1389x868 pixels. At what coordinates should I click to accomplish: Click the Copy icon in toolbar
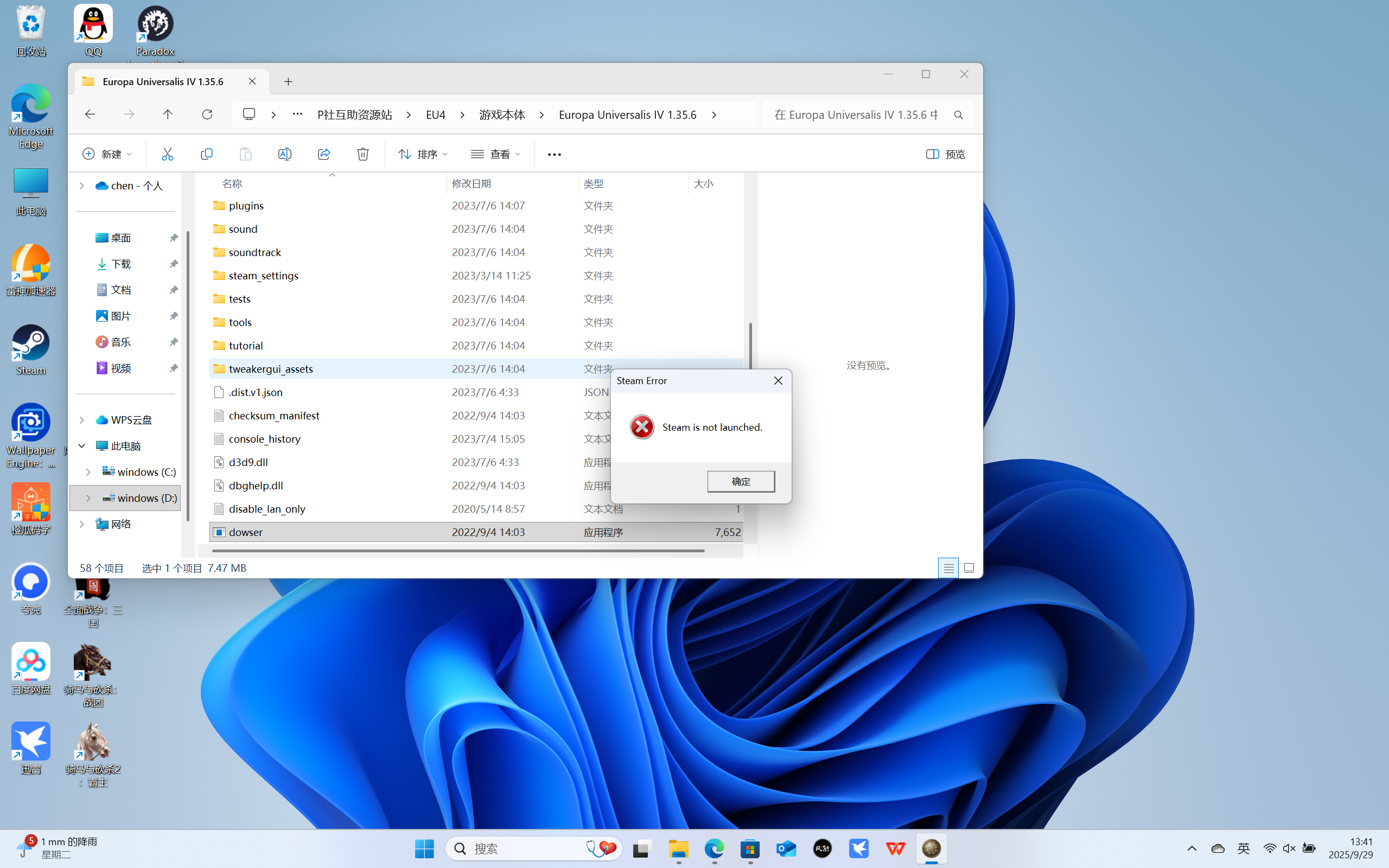(206, 154)
